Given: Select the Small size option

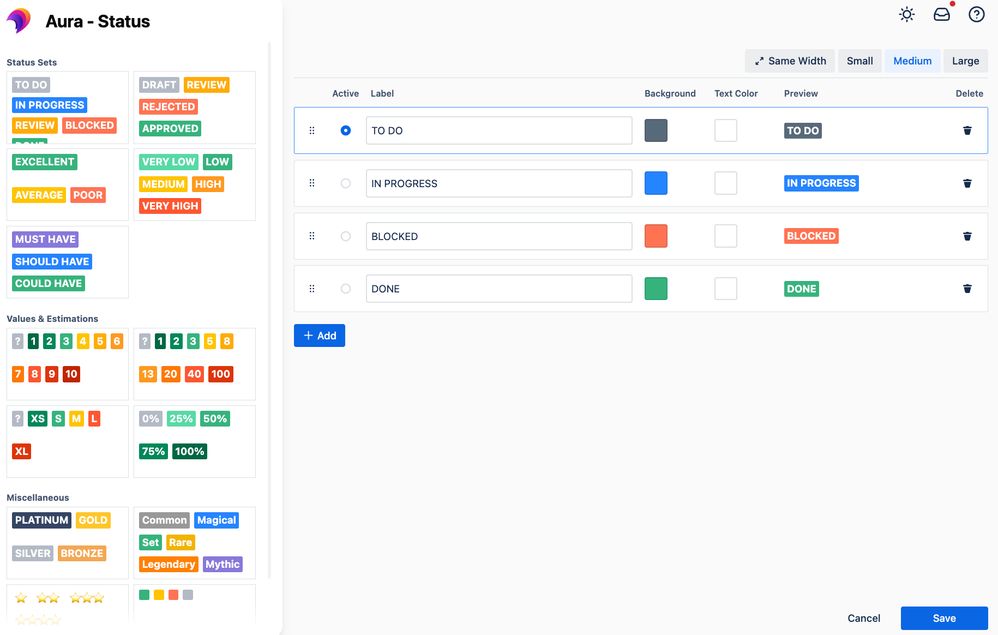Looking at the screenshot, I should 860,61.
